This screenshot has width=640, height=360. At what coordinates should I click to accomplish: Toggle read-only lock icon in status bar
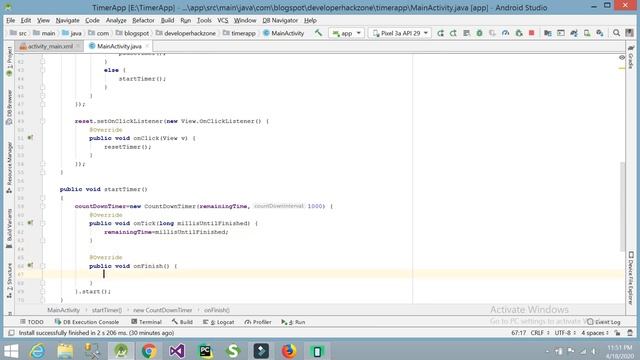618,333
